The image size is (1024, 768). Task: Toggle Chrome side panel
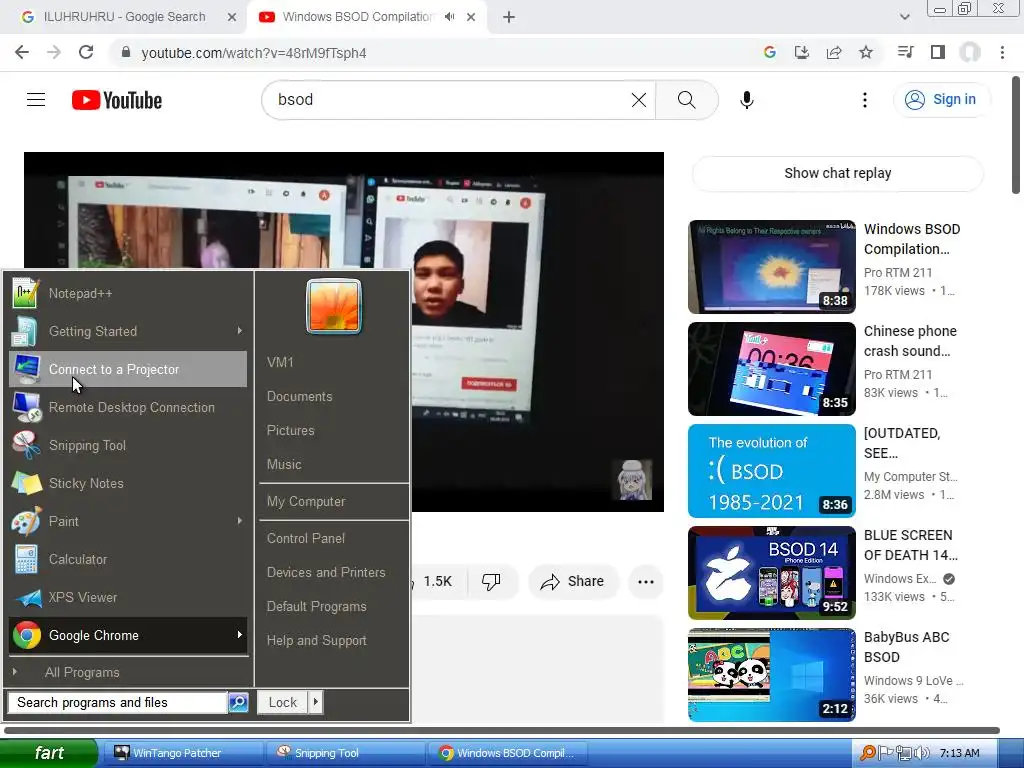tap(938, 52)
